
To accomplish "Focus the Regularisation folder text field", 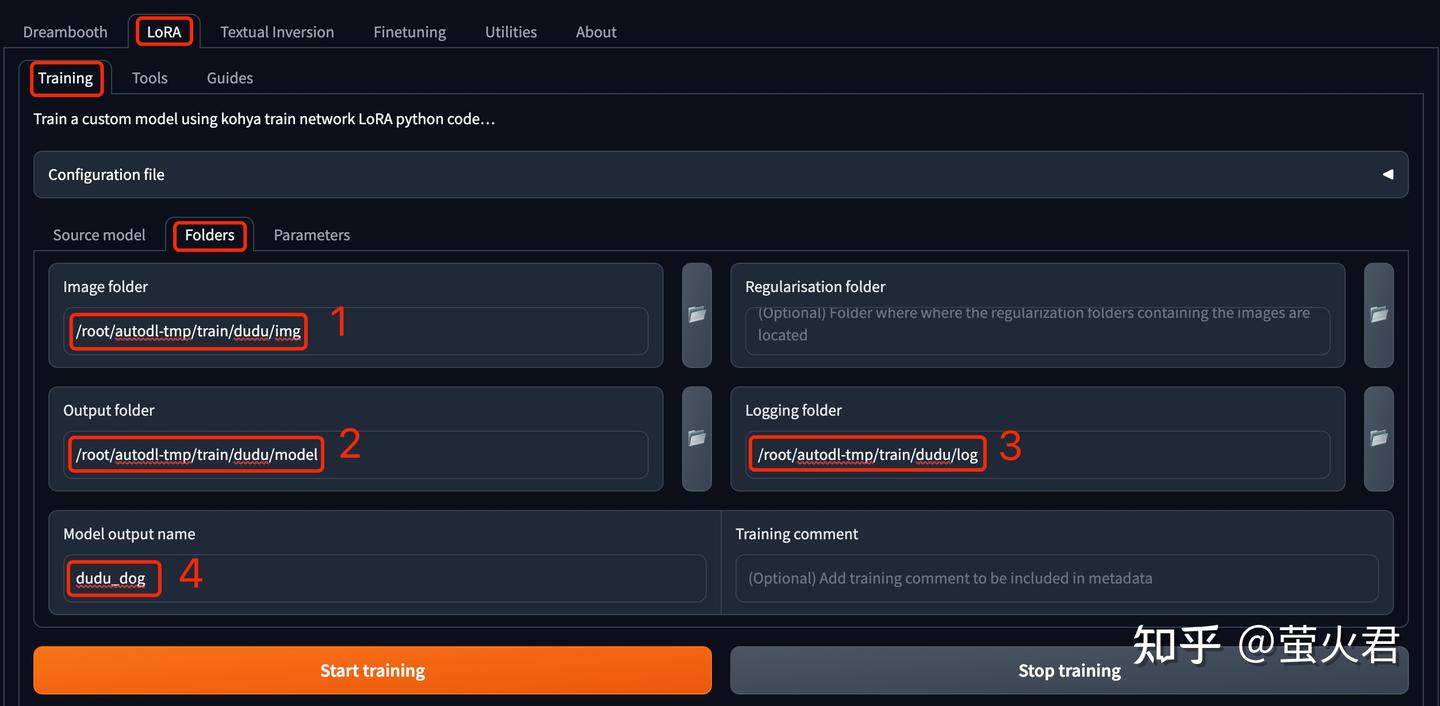I will tap(1038, 331).
